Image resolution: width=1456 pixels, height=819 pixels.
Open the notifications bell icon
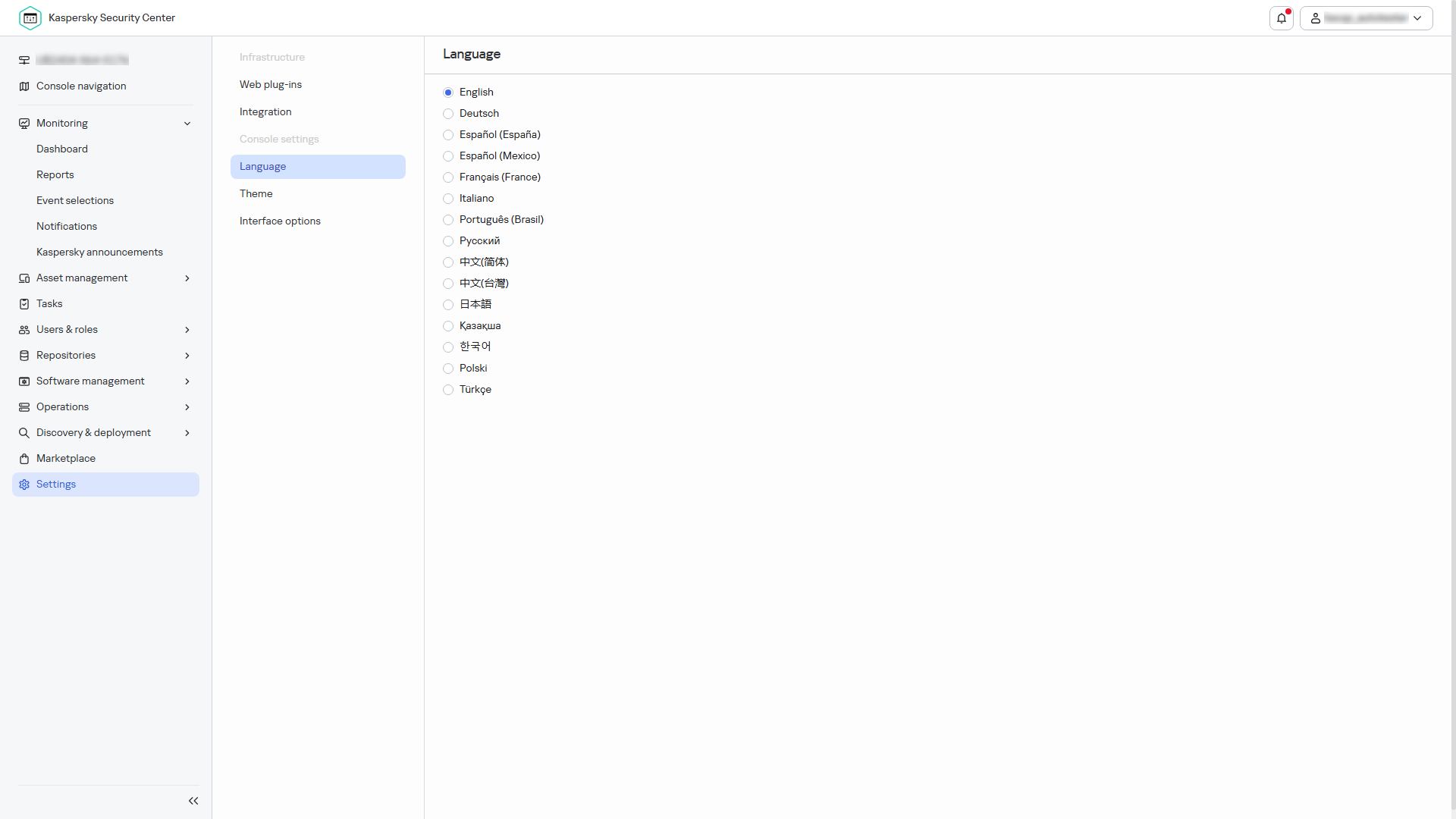point(1282,18)
